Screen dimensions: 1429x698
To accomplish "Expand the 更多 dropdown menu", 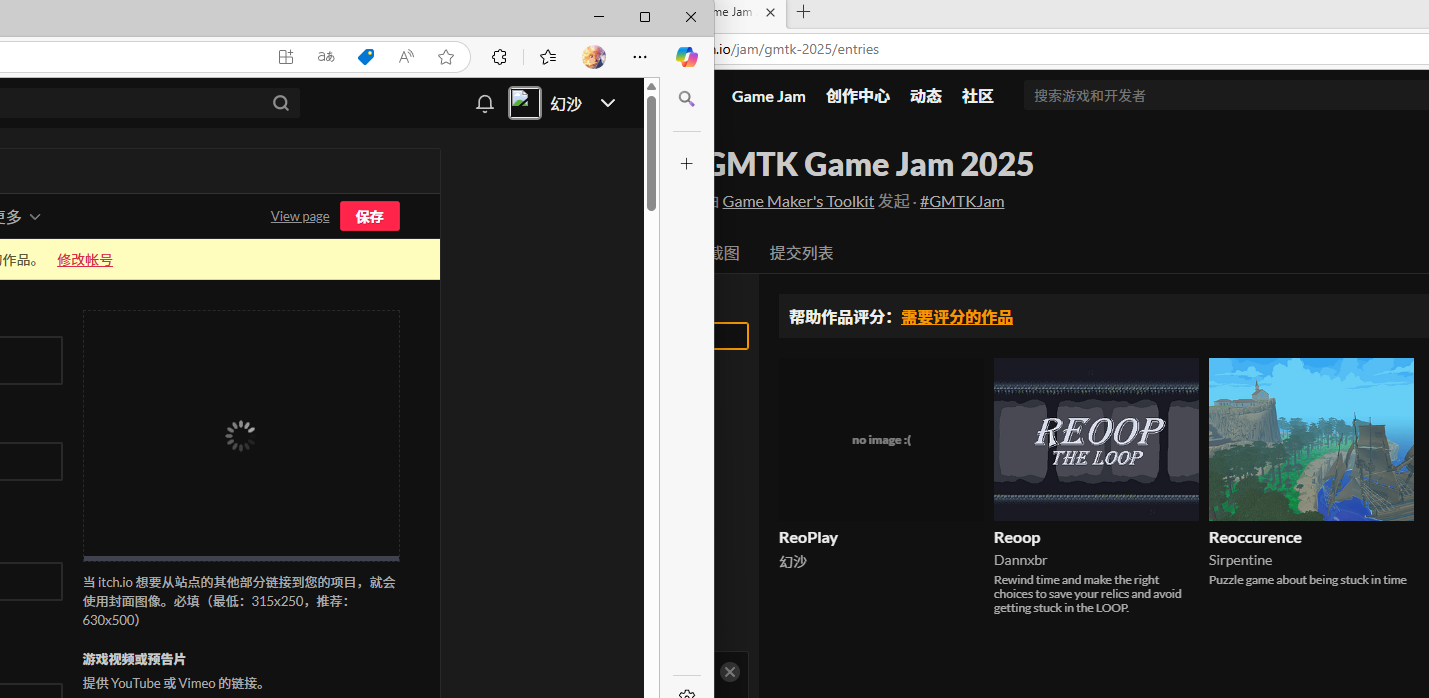I will pyautogui.click(x=20, y=216).
